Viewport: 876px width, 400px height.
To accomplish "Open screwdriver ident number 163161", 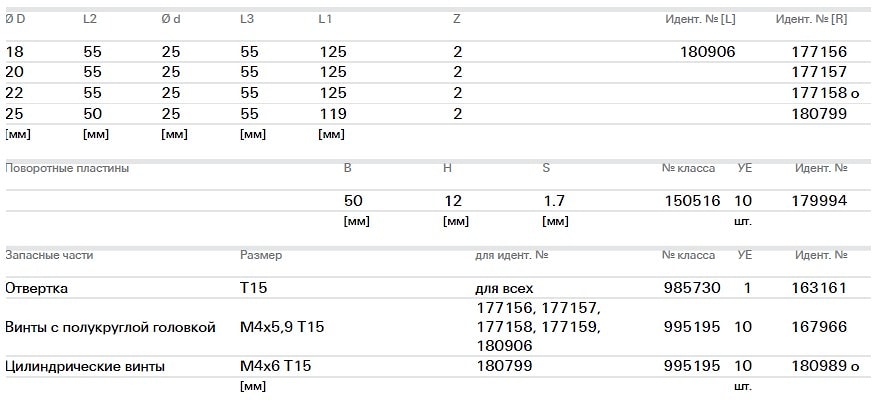I will (818, 288).
